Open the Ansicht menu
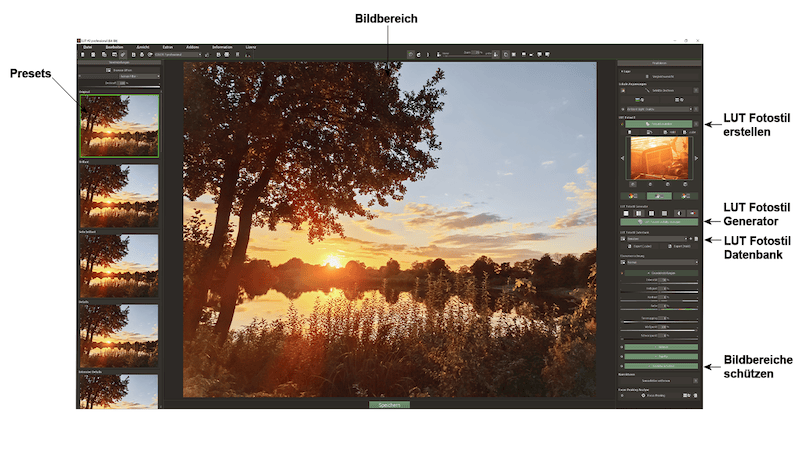The height and width of the screenshot is (452, 800). pos(141,46)
